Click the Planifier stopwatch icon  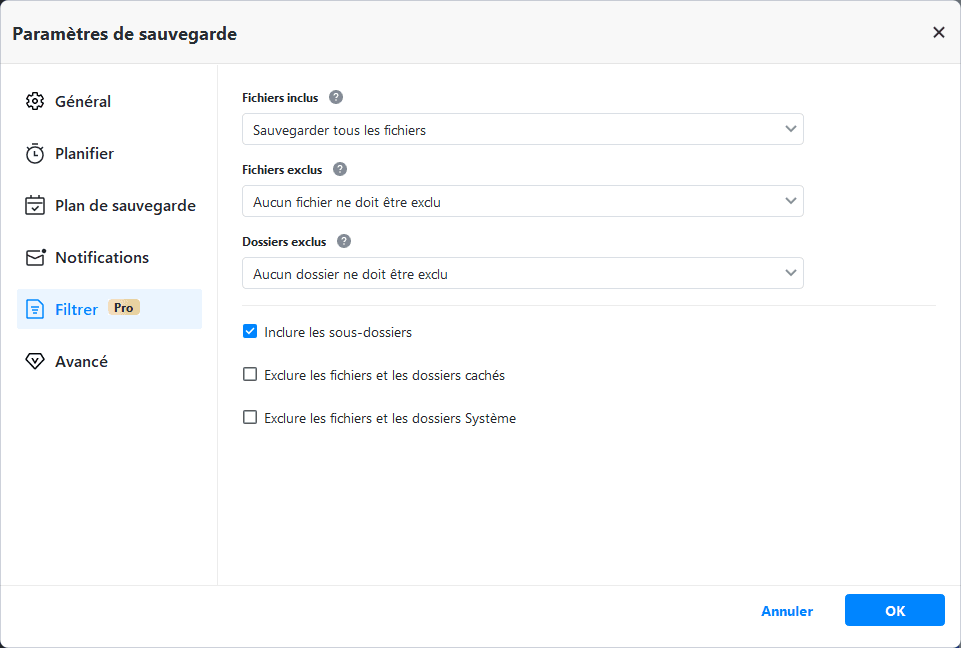[35, 154]
